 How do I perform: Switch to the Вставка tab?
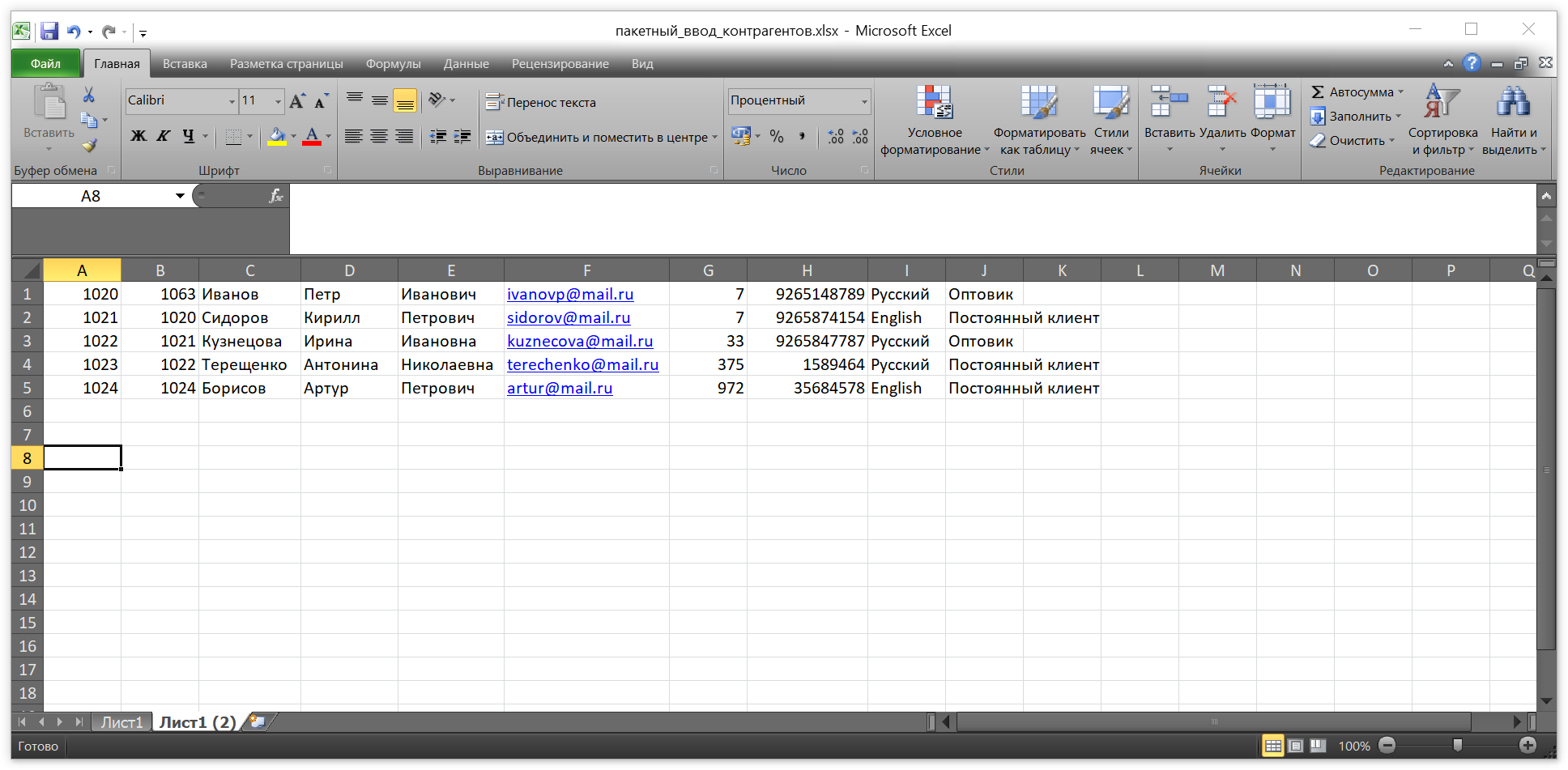point(185,63)
